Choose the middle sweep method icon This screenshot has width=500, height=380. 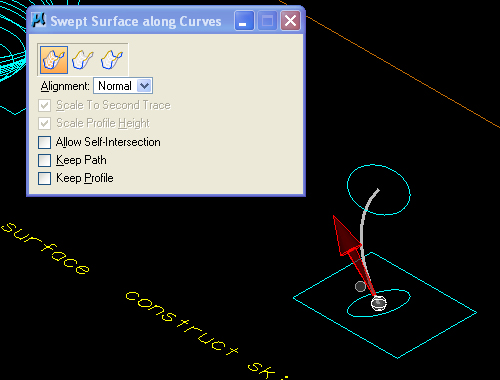(x=83, y=60)
